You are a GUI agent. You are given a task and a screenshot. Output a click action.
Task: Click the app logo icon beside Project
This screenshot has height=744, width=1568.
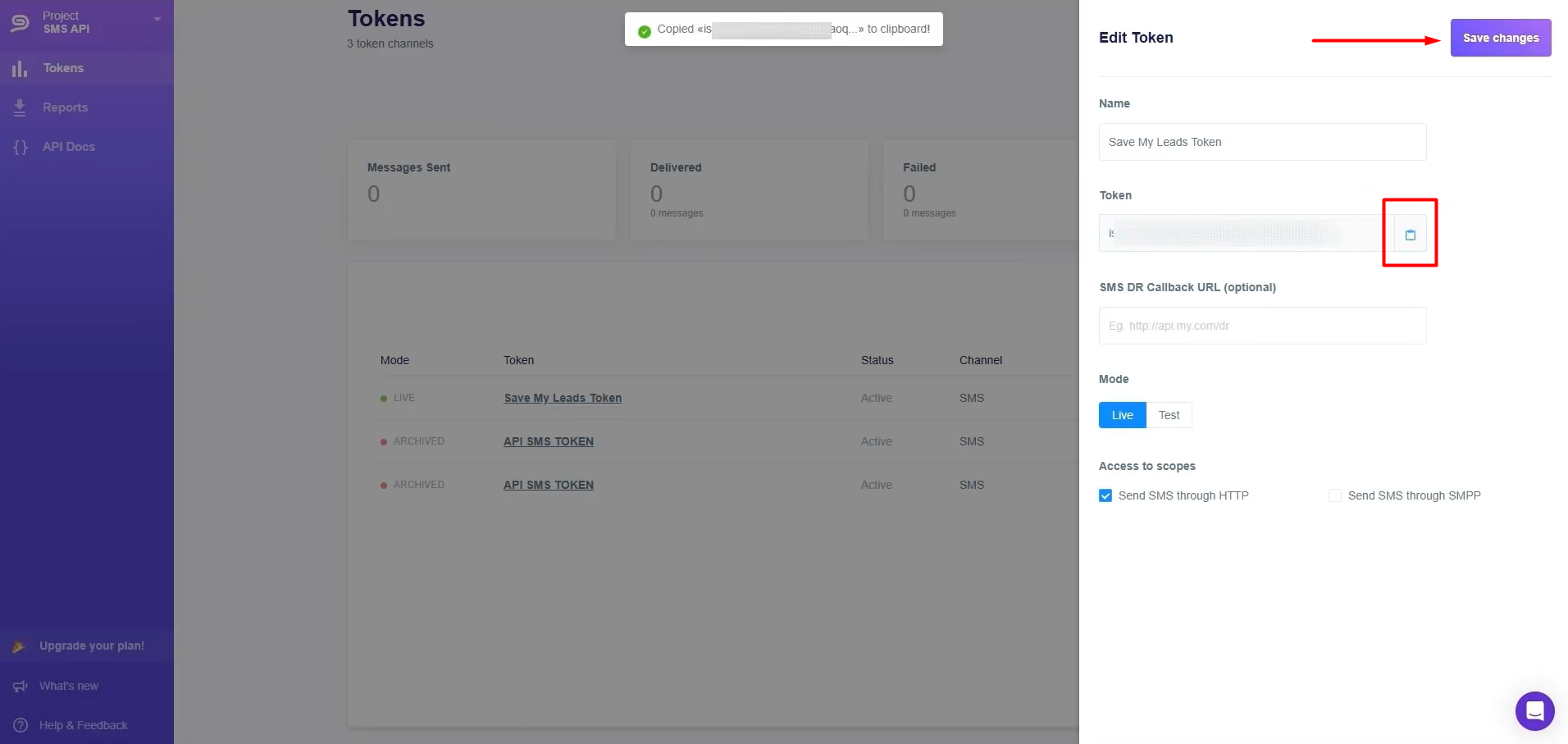[20, 22]
